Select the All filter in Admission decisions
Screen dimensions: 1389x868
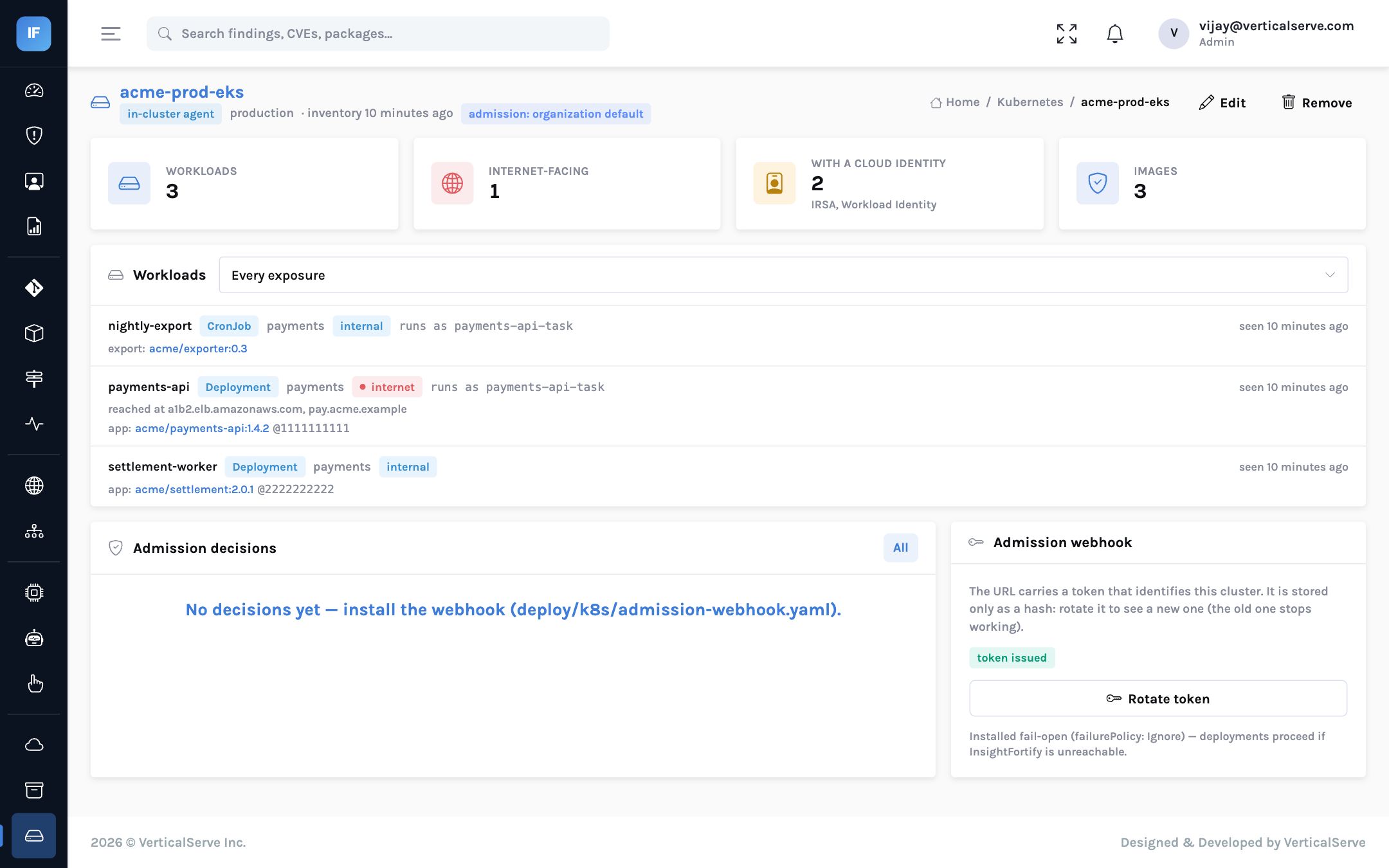(900, 548)
